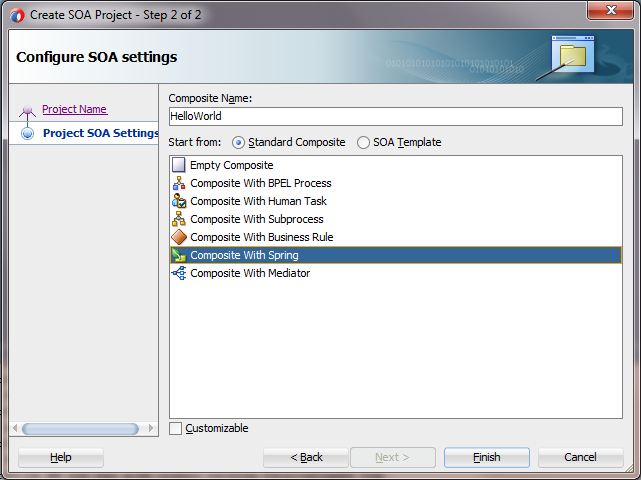Select 'Composite With BPEL Process' row

(396, 183)
